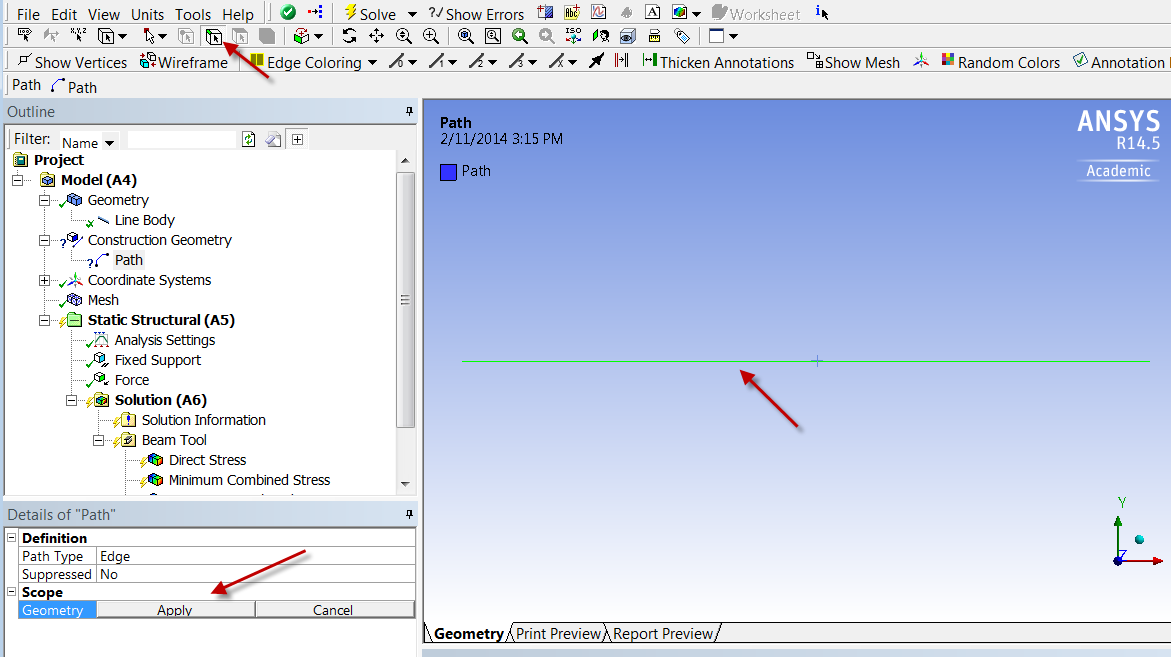Collapse the Definition section in Details
This screenshot has width=1171, height=657.
(11, 538)
